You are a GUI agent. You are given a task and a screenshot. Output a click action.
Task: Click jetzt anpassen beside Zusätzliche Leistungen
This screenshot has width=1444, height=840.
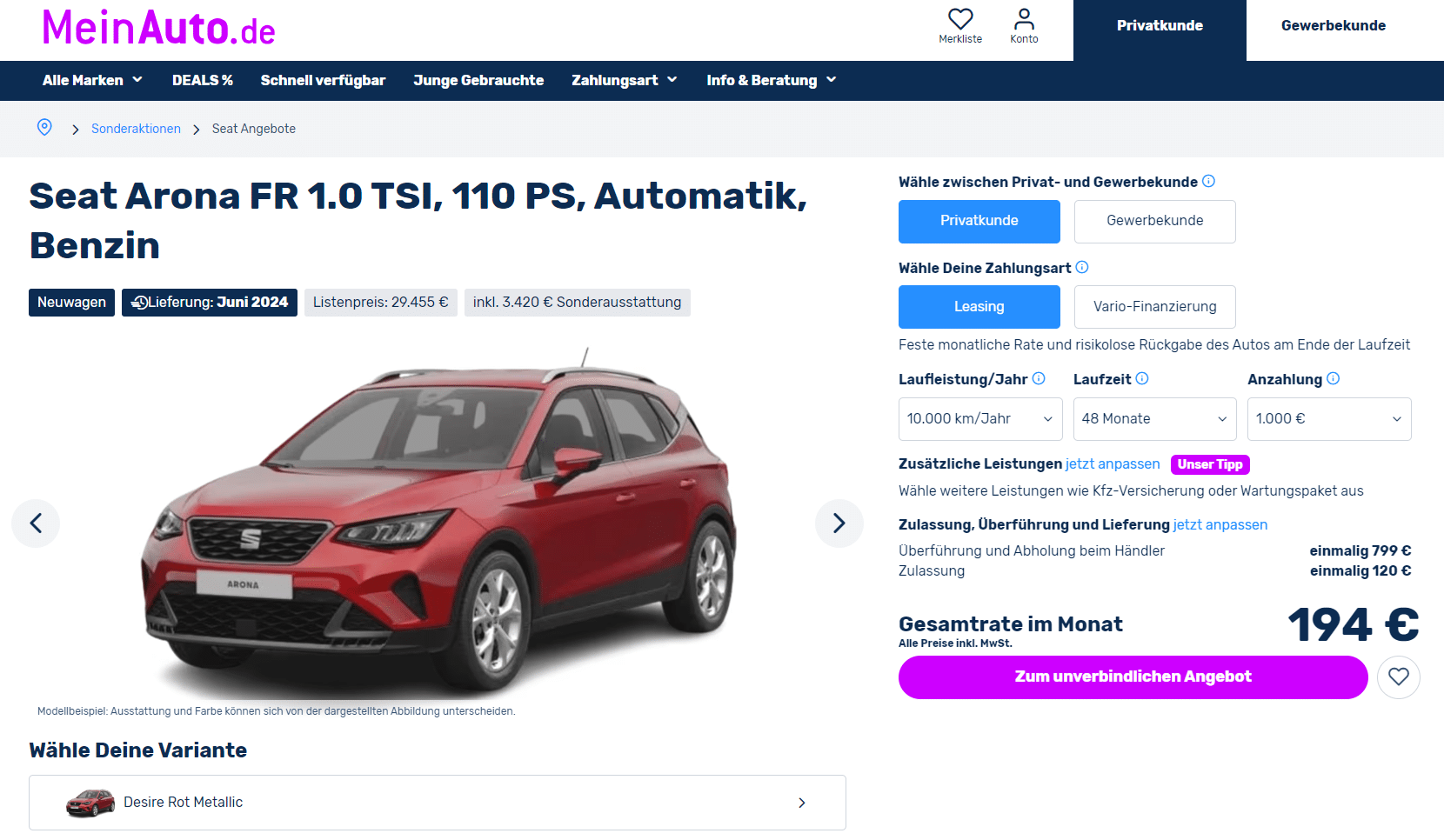1113,464
